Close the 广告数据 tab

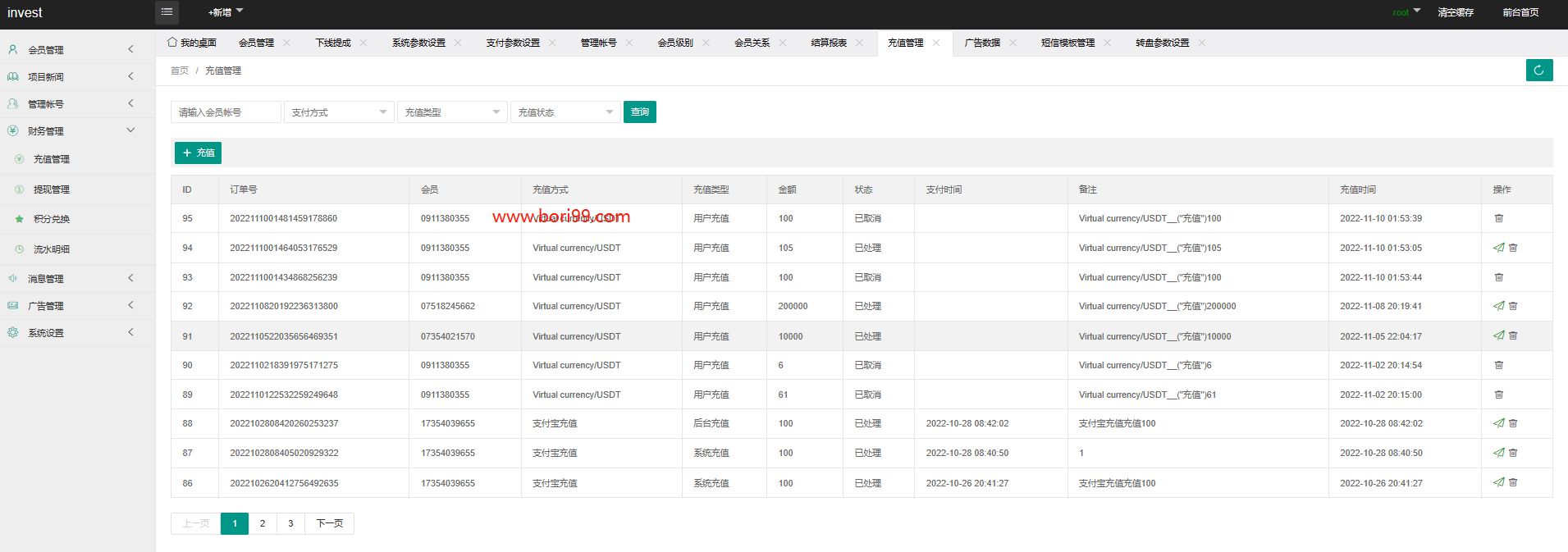click(1013, 43)
